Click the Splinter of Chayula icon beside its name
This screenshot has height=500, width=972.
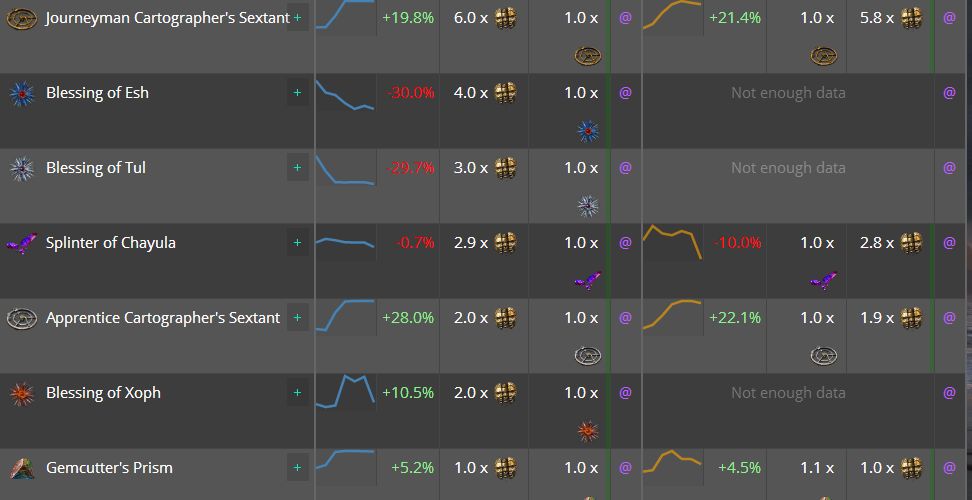(x=22, y=243)
